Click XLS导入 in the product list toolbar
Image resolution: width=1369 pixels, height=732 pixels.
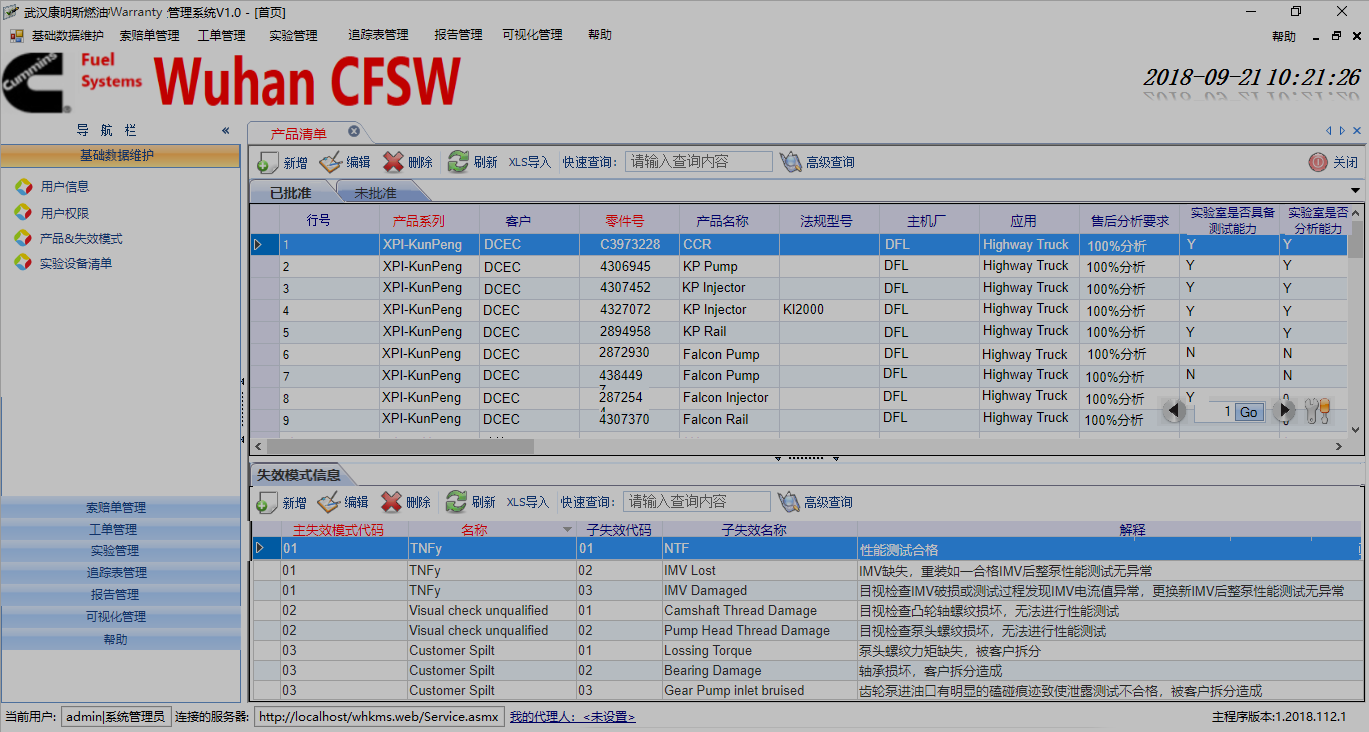point(530,162)
